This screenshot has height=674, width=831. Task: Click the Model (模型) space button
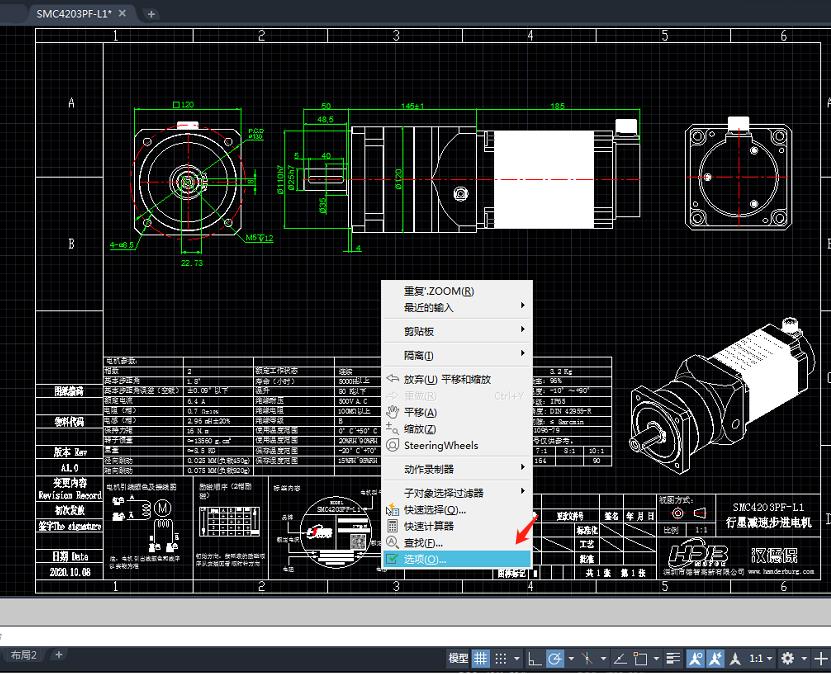pyautogui.click(x=458, y=658)
